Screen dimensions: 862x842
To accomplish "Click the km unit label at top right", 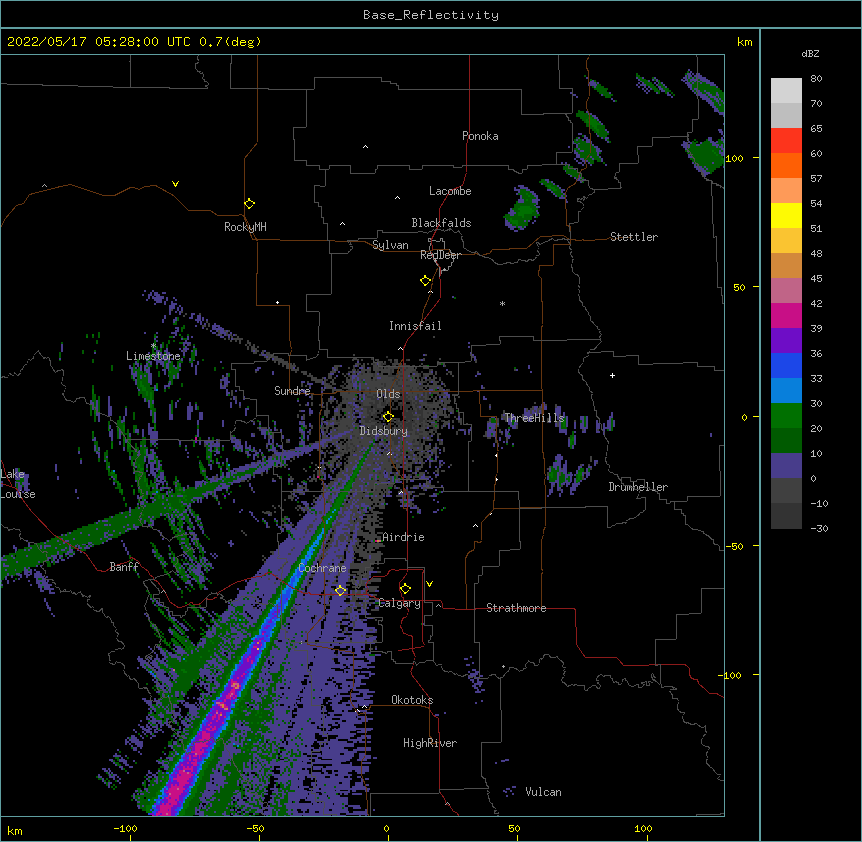I will click(x=744, y=42).
